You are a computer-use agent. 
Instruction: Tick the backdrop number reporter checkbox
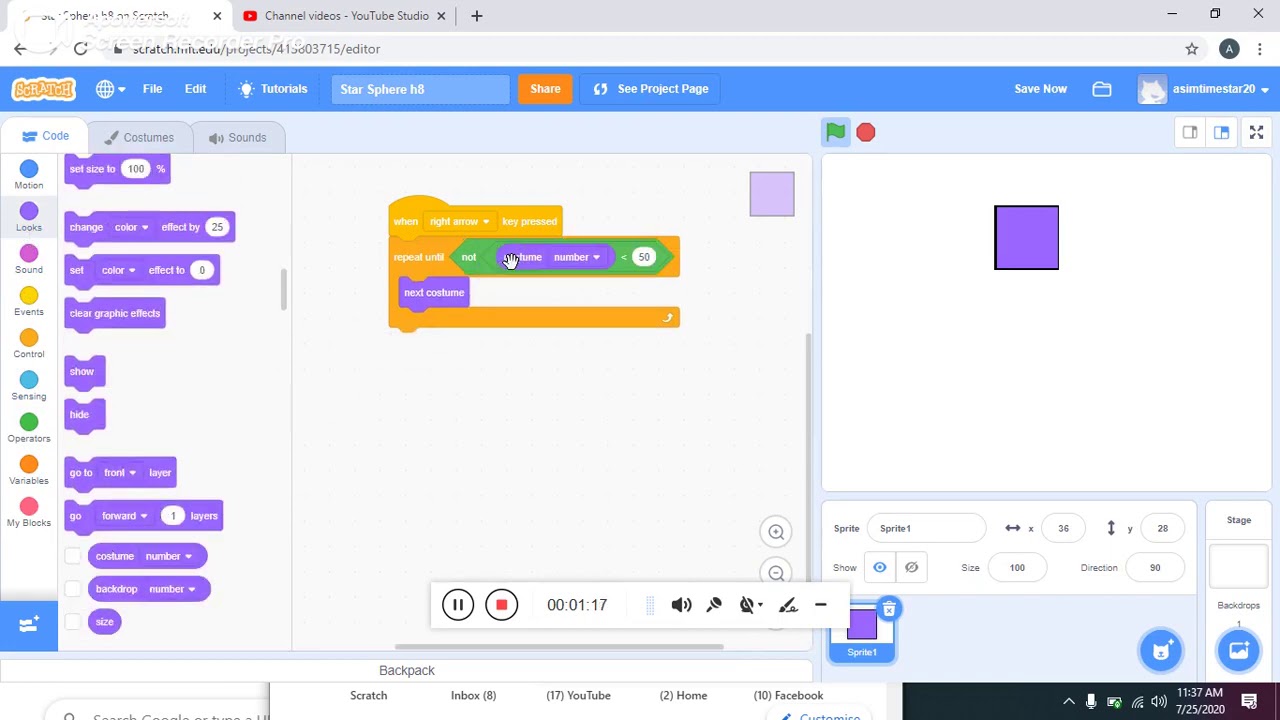[x=73, y=589]
